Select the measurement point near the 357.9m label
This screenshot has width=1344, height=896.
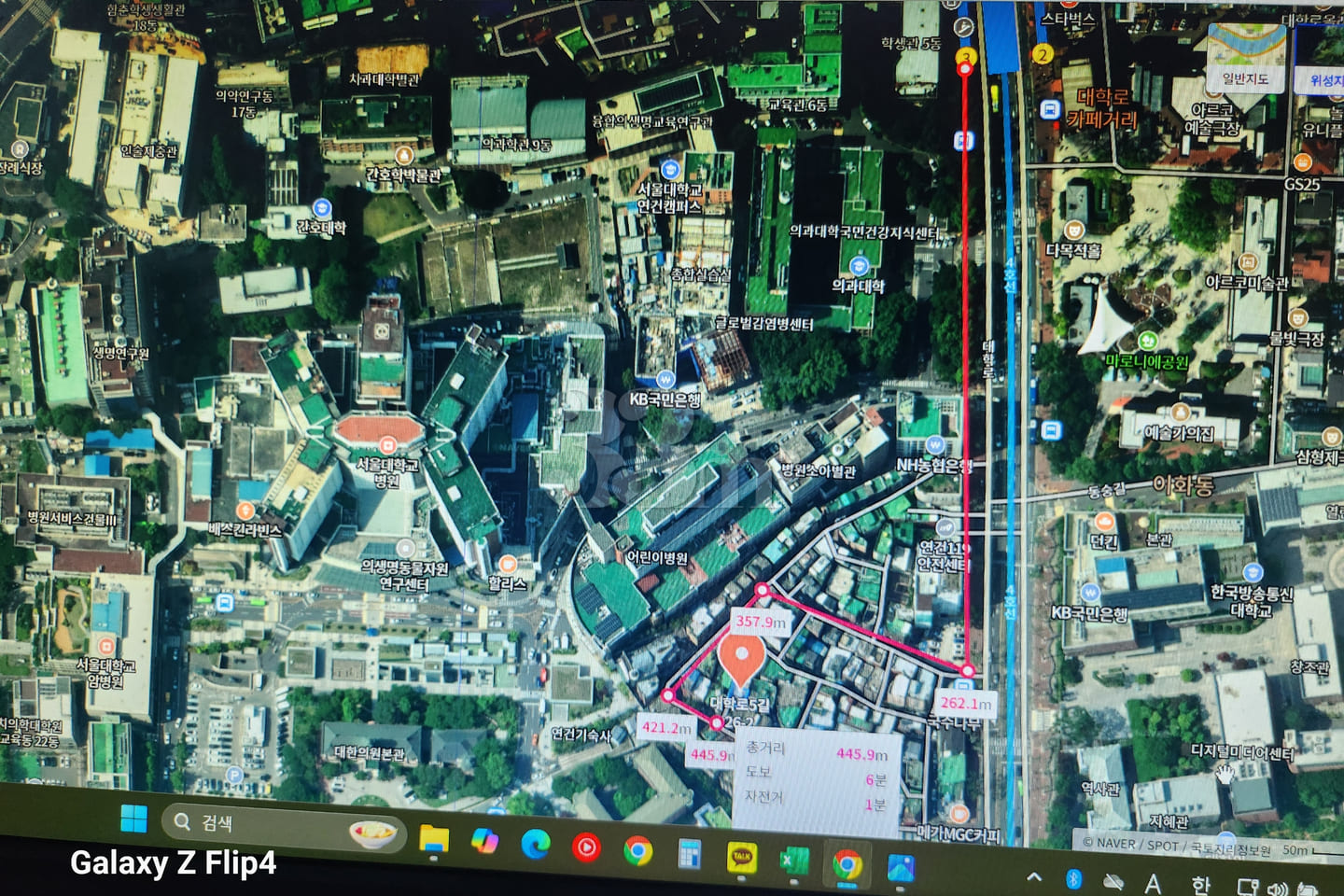click(x=763, y=590)
